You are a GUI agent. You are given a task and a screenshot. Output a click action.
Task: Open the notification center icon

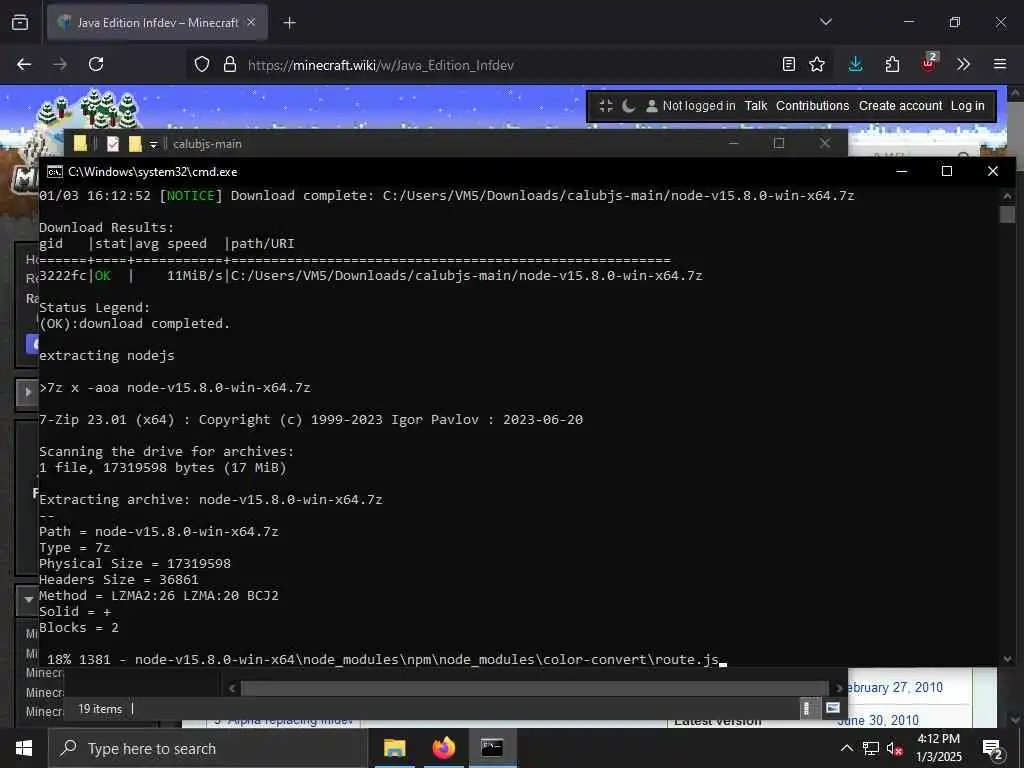point(993,748)
